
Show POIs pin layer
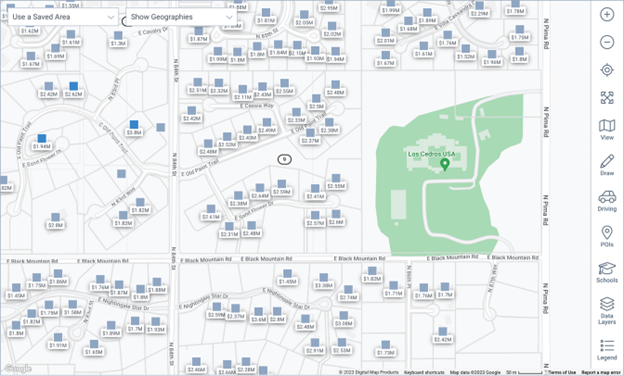coord(606,236)
